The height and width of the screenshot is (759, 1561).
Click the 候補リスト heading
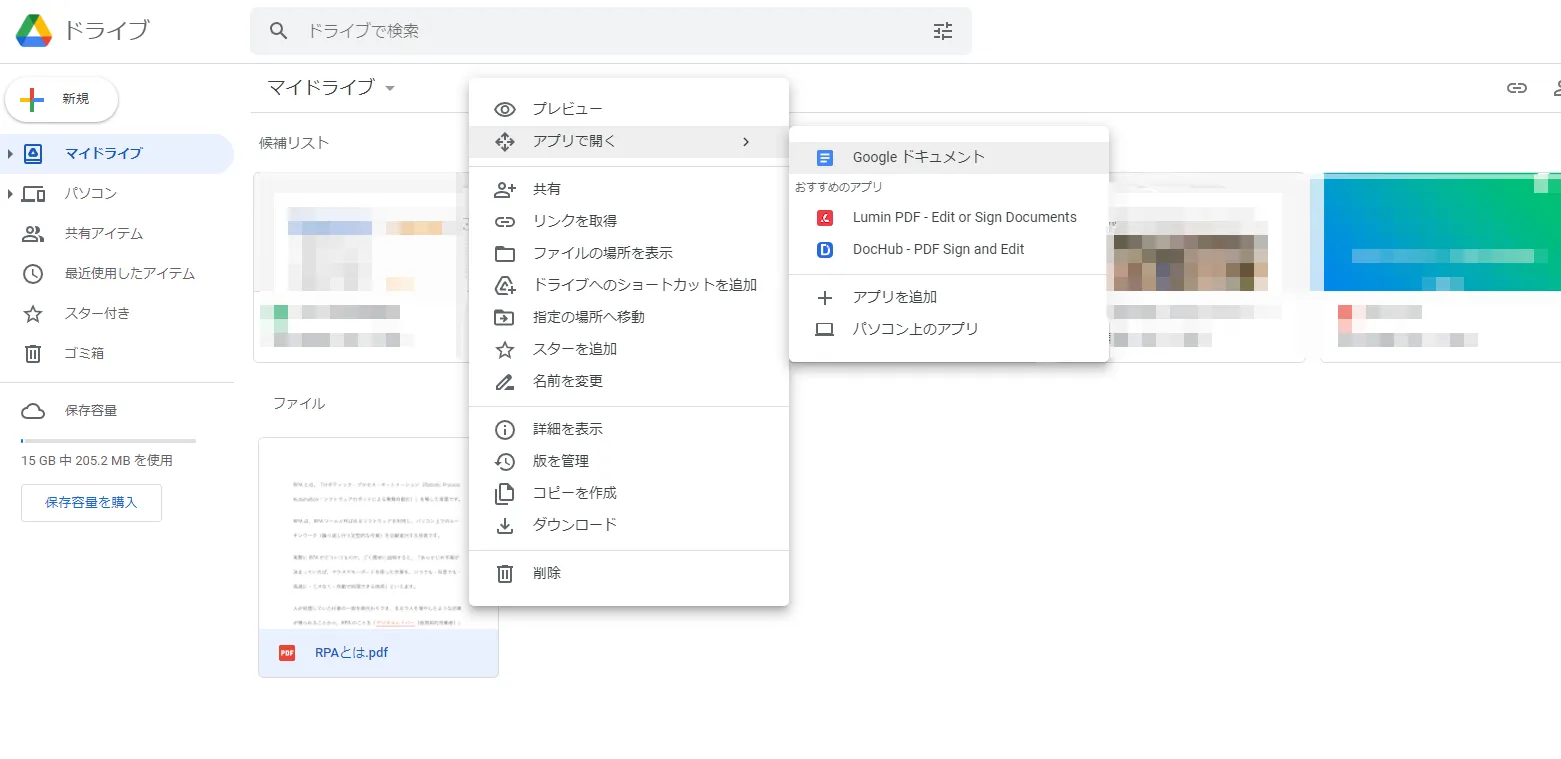coord(294,143)
